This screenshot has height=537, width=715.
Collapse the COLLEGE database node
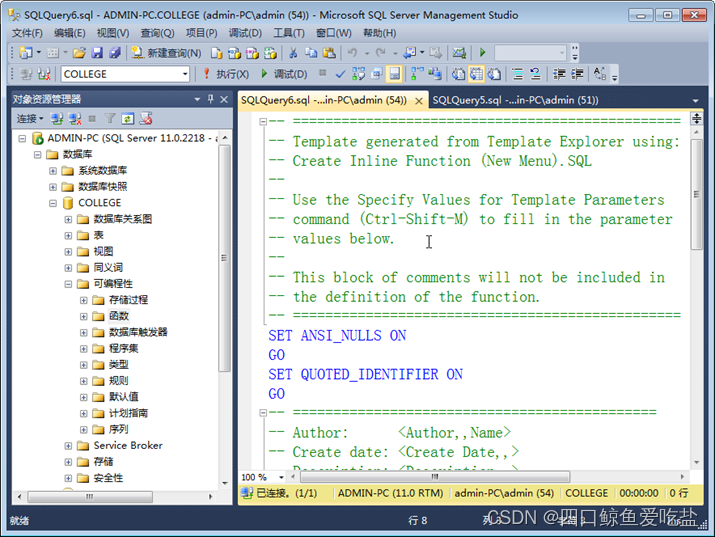tap(53, 203)
